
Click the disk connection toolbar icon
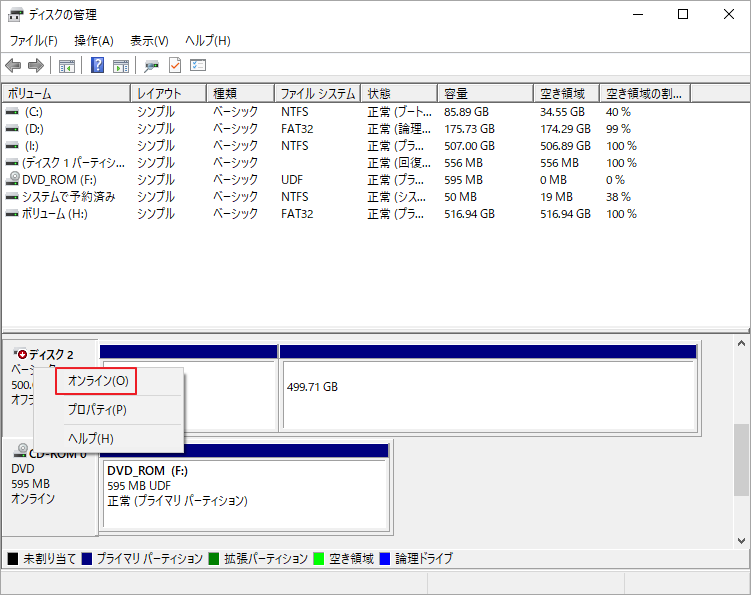pyautogui.click(x=151, y=66)
